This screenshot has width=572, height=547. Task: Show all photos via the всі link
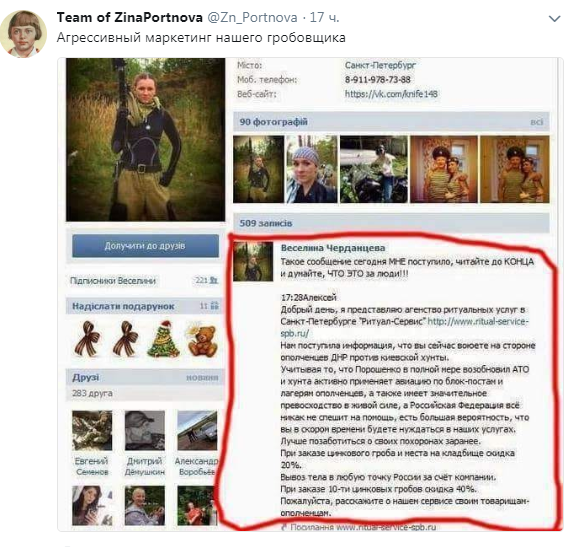537,122
